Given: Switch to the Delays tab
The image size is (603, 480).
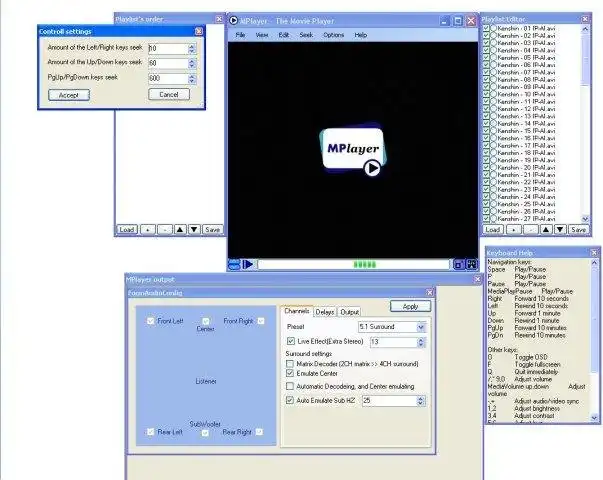Looking at the screenshot, I should click(x=325, y=312).
